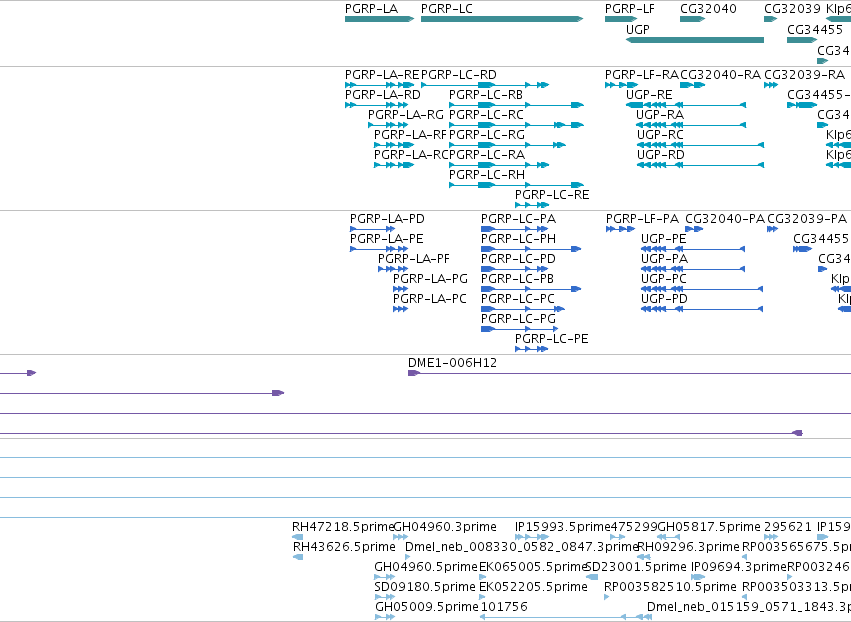Open protein PGRP-LC-PD
The width and height of the screenshot is (851, 622).
tap(515, 269)
